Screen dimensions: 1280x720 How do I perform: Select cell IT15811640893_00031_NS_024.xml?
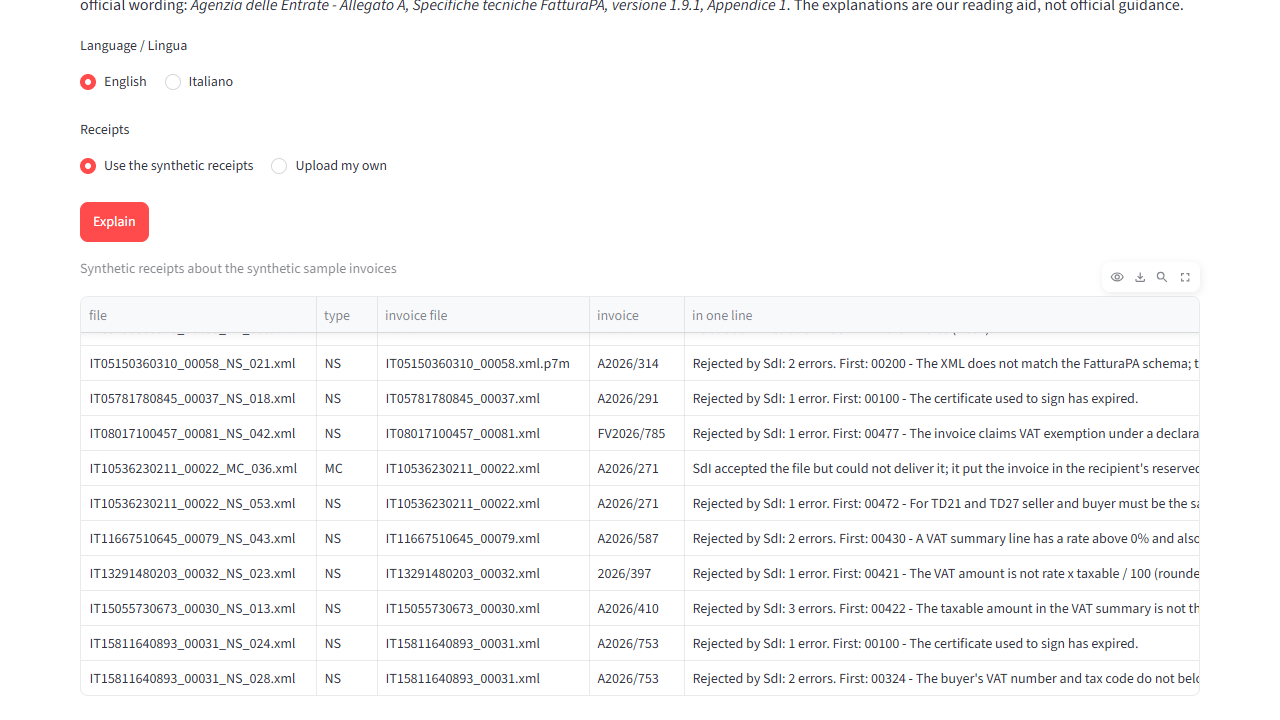198,644
